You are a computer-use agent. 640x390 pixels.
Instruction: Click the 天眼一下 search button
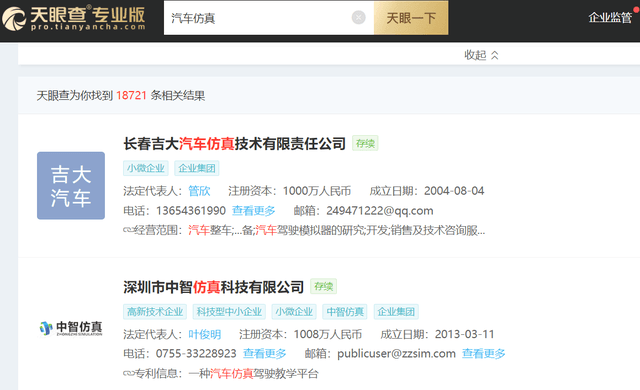(411, 18)
